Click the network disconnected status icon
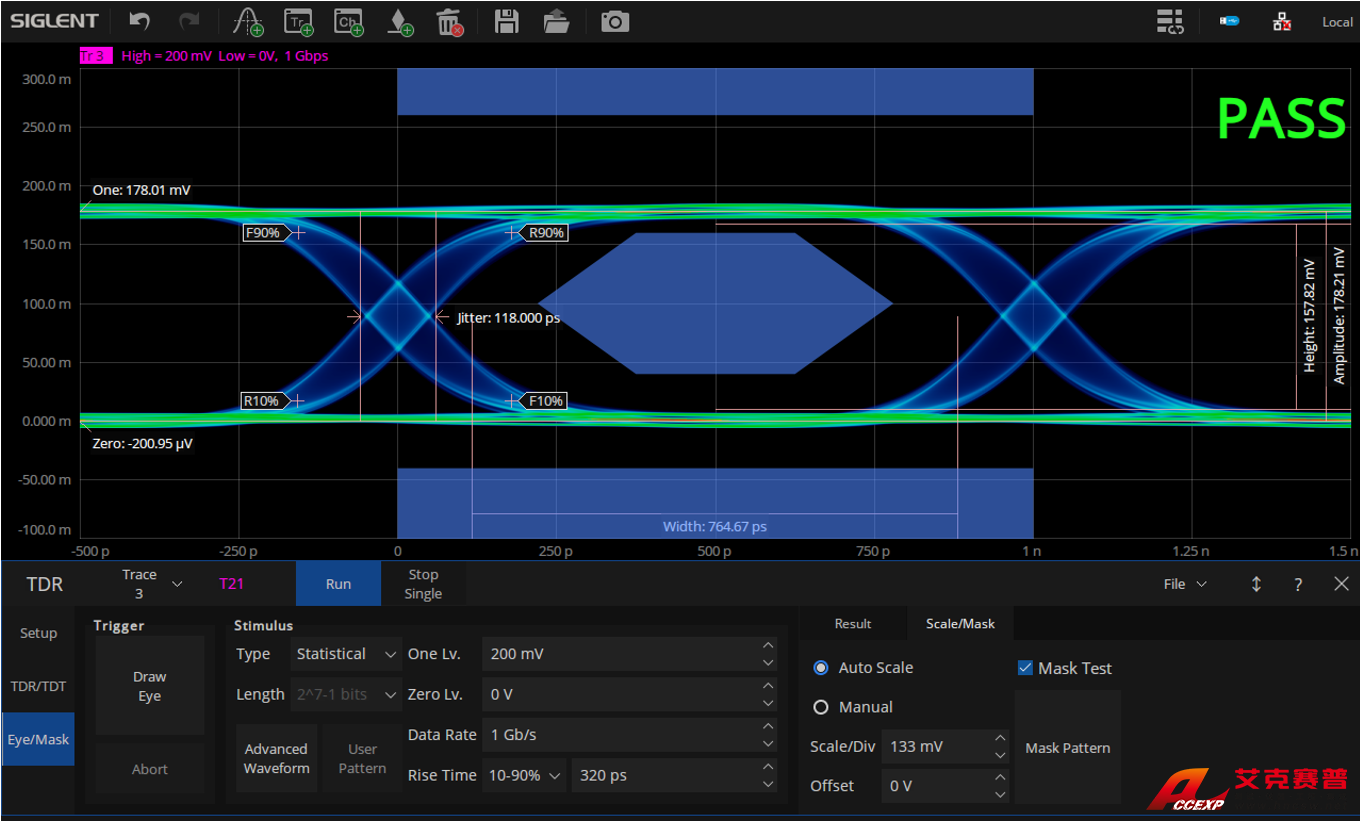 (x=1281, y=21)
